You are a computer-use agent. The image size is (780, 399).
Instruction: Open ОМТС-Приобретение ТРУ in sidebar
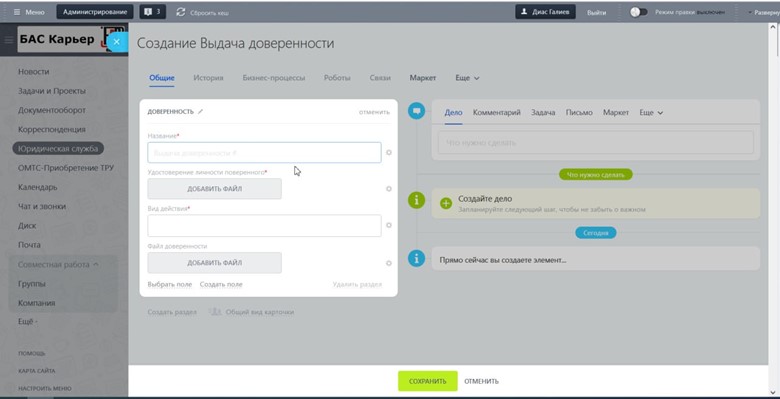point(66,168)
